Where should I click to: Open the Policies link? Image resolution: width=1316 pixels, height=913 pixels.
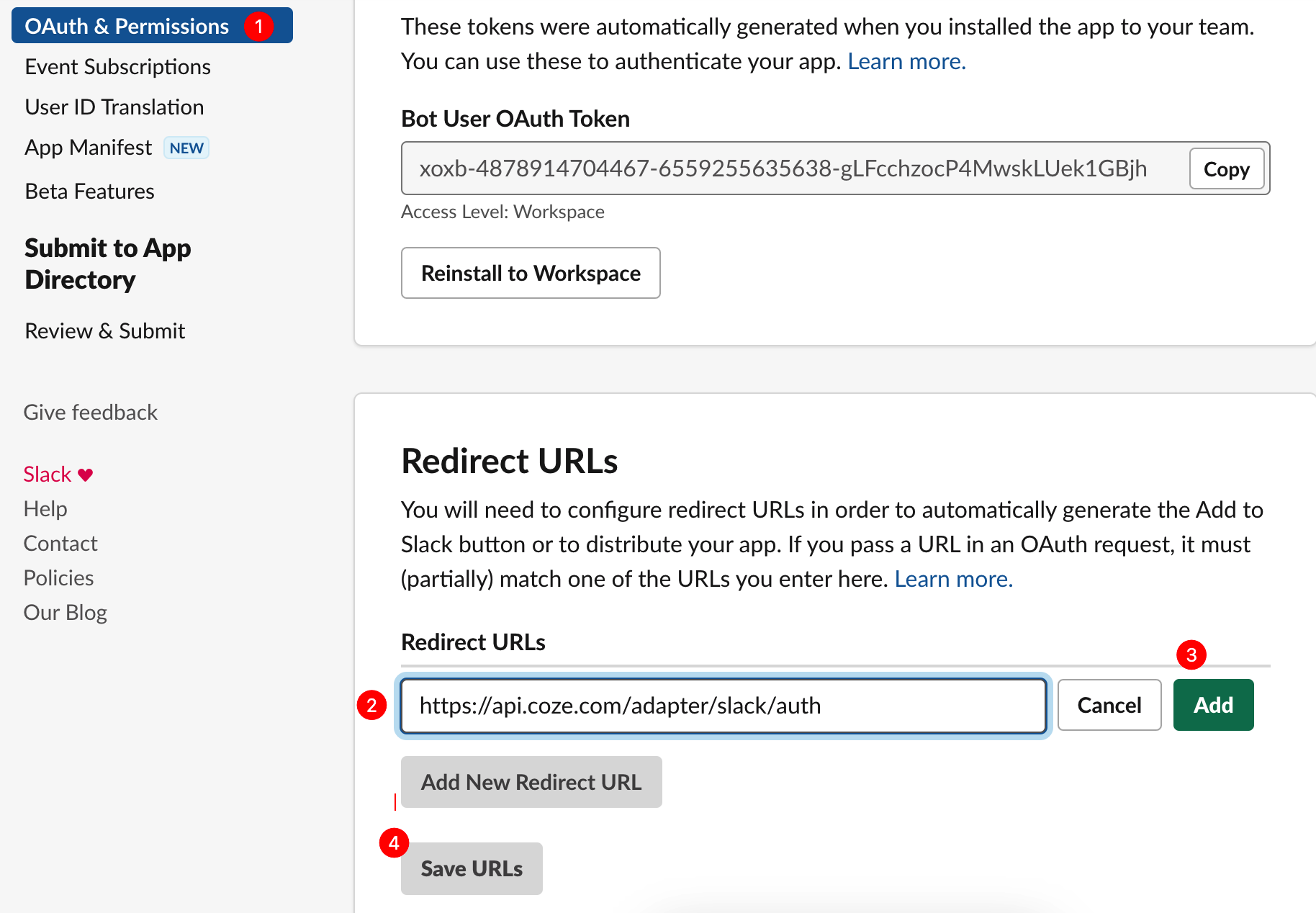pos(58,578)
